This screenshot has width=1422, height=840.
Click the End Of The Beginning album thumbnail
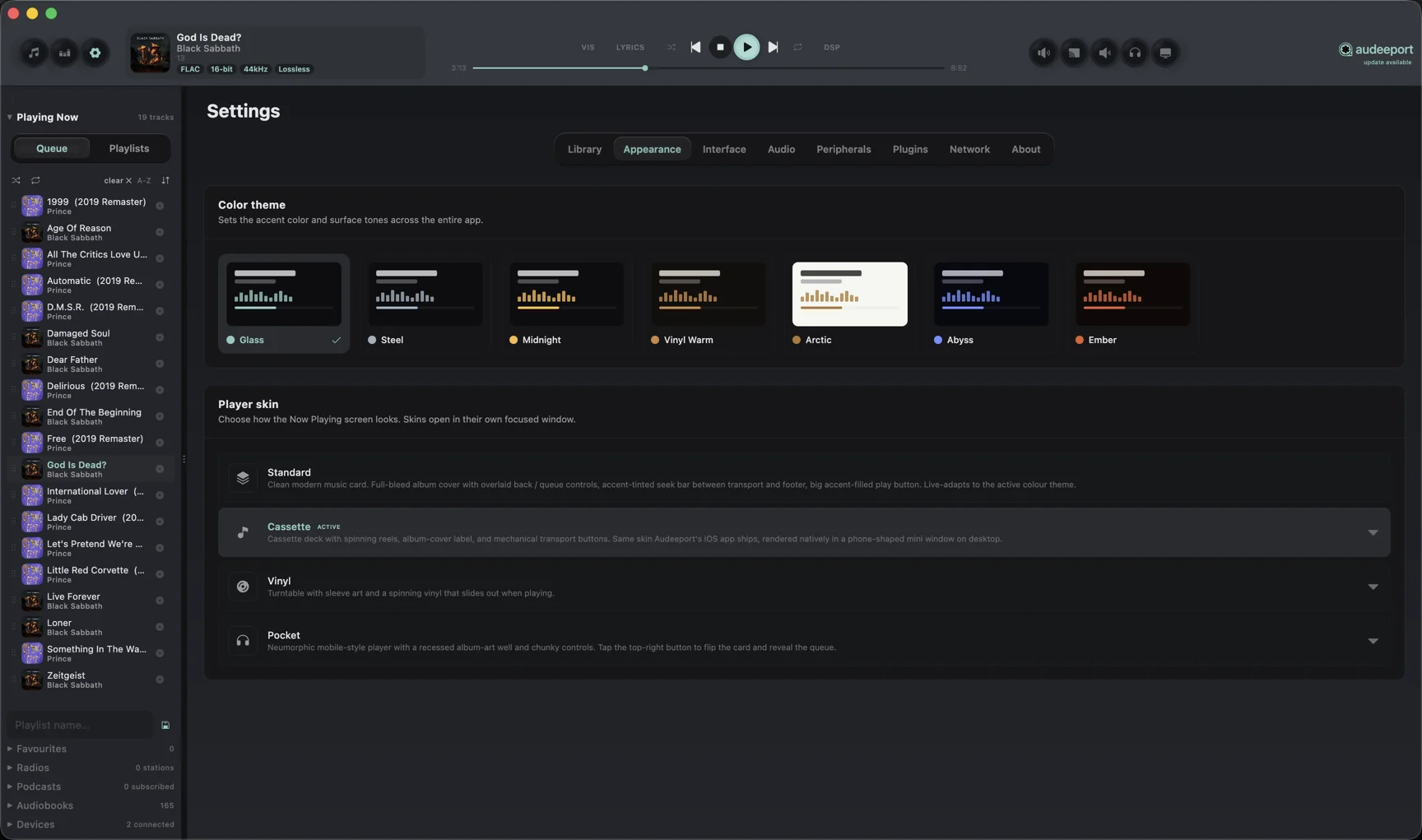(32, 416)
